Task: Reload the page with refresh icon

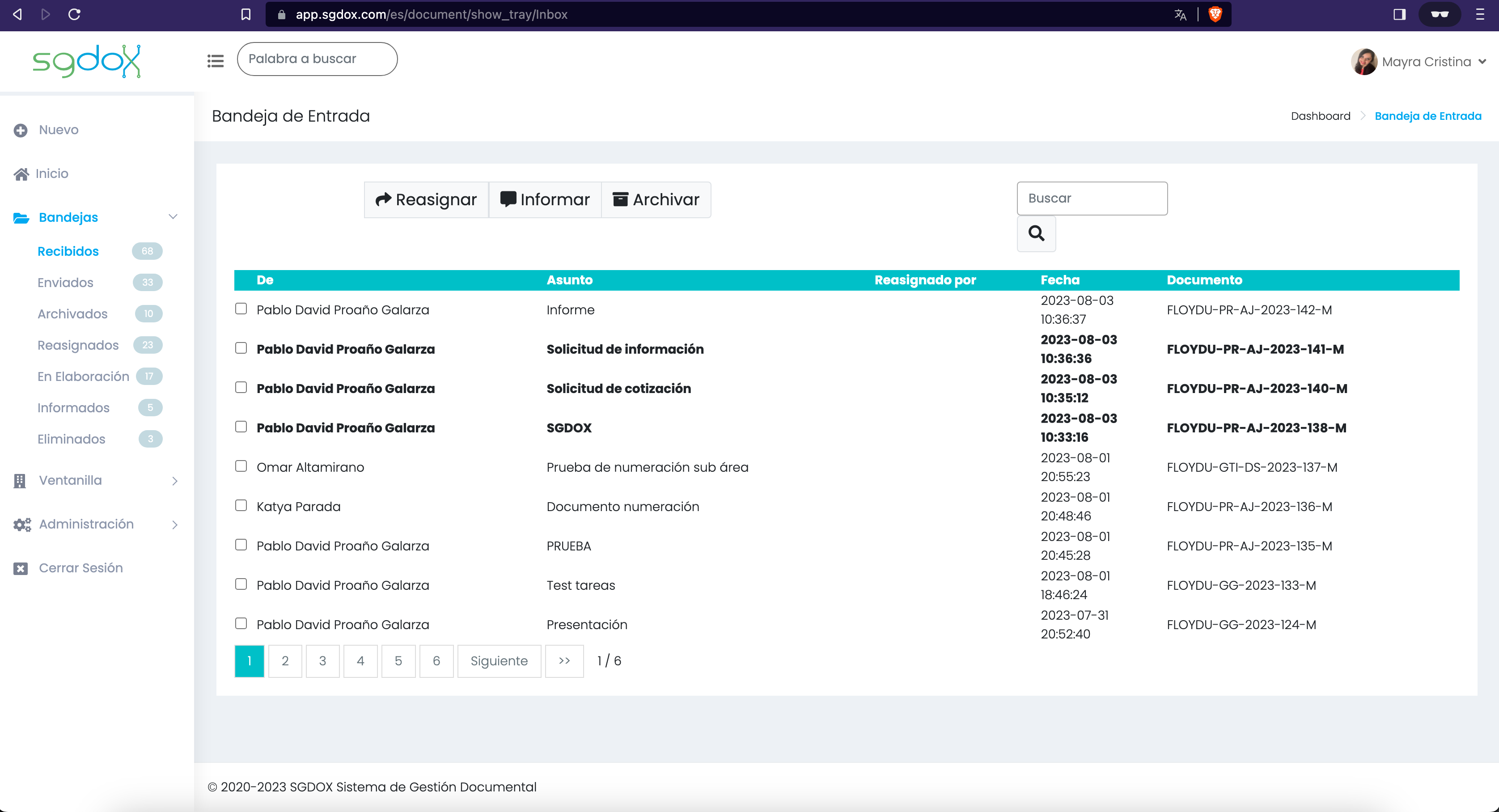Action: tap(74, 15)
